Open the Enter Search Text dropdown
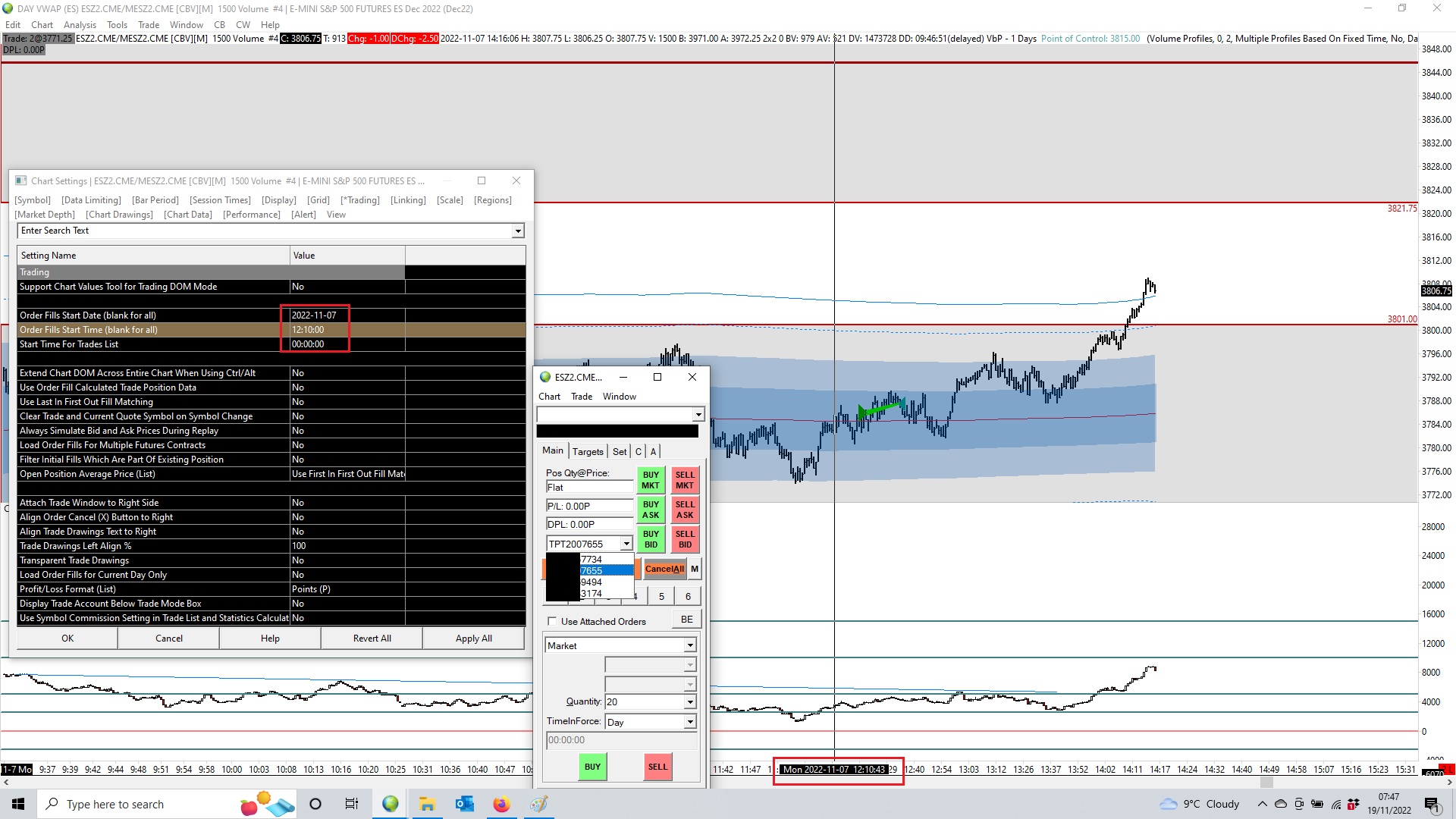 coord(517,231)
